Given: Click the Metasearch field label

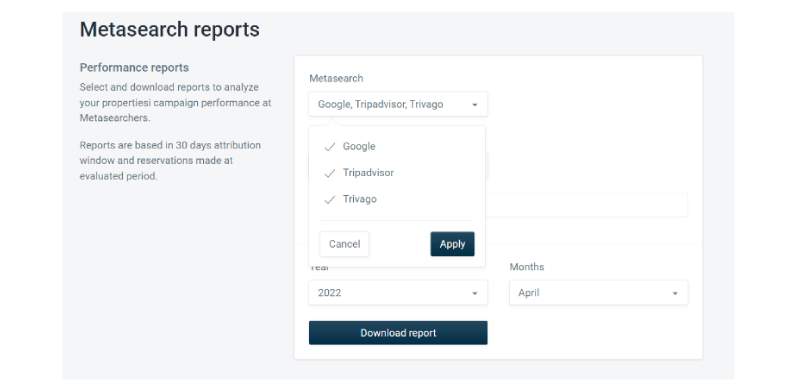Looking at the screenshot, I should pos(336,78).
